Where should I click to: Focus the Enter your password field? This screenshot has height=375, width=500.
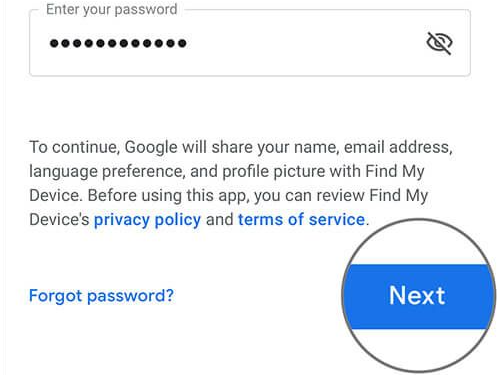coord(250,43)
